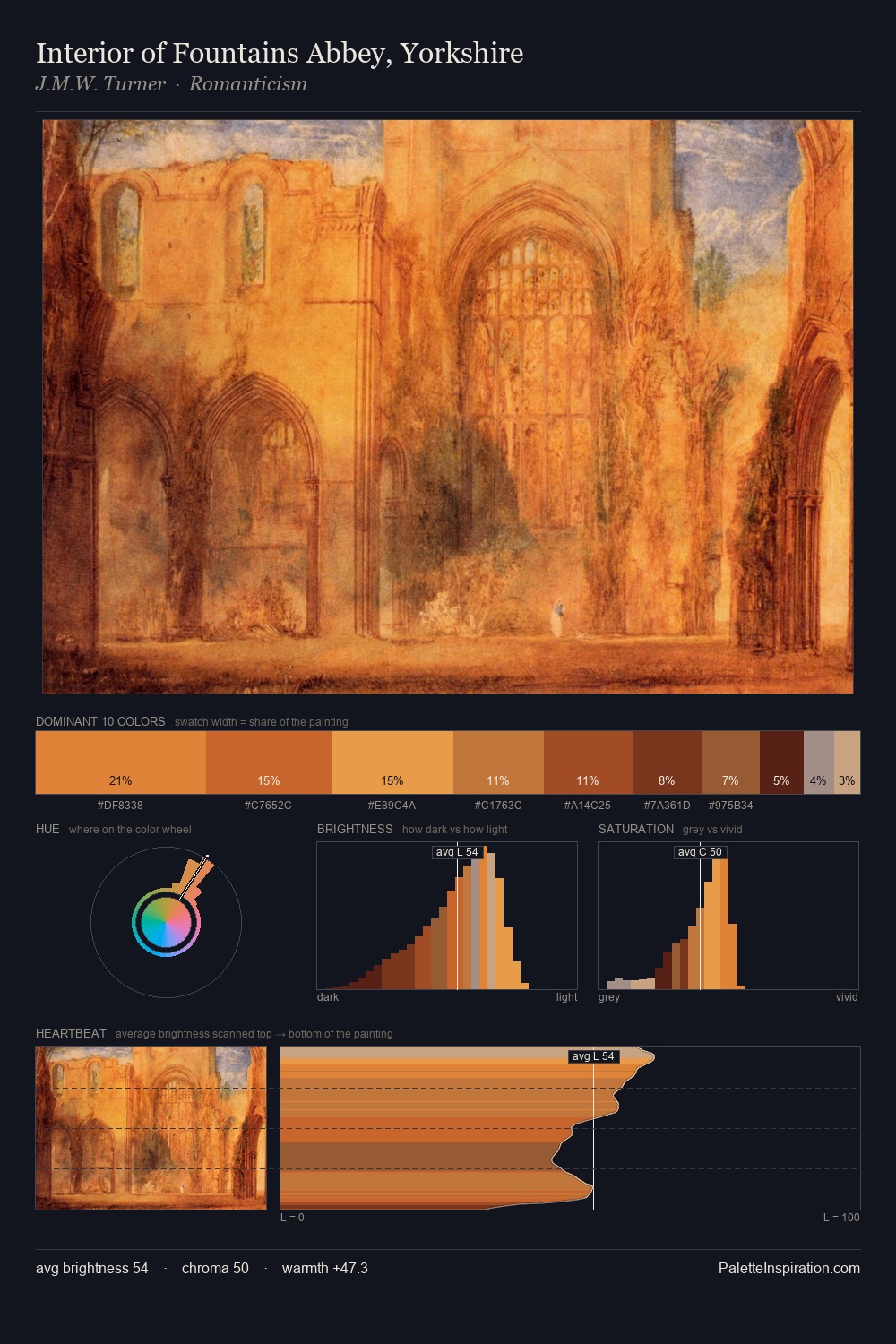Click the 'SATURATION' section heading

point(636,829)
